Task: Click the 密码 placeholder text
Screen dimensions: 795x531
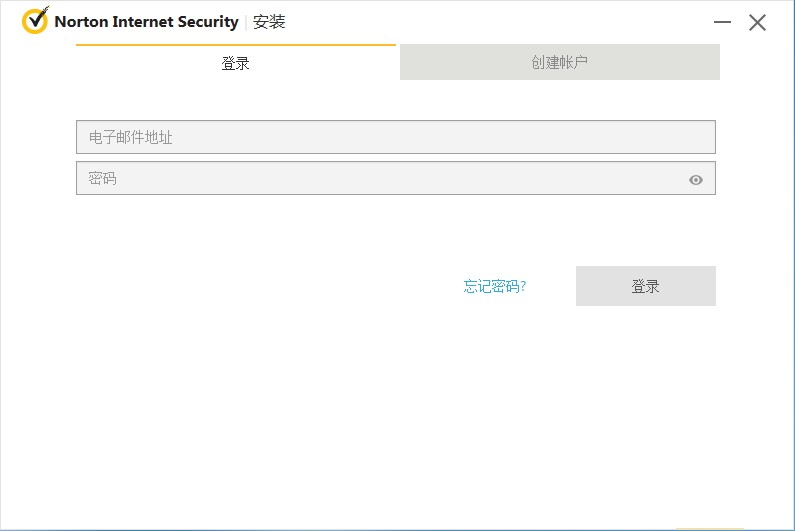Action: point(102,178)
